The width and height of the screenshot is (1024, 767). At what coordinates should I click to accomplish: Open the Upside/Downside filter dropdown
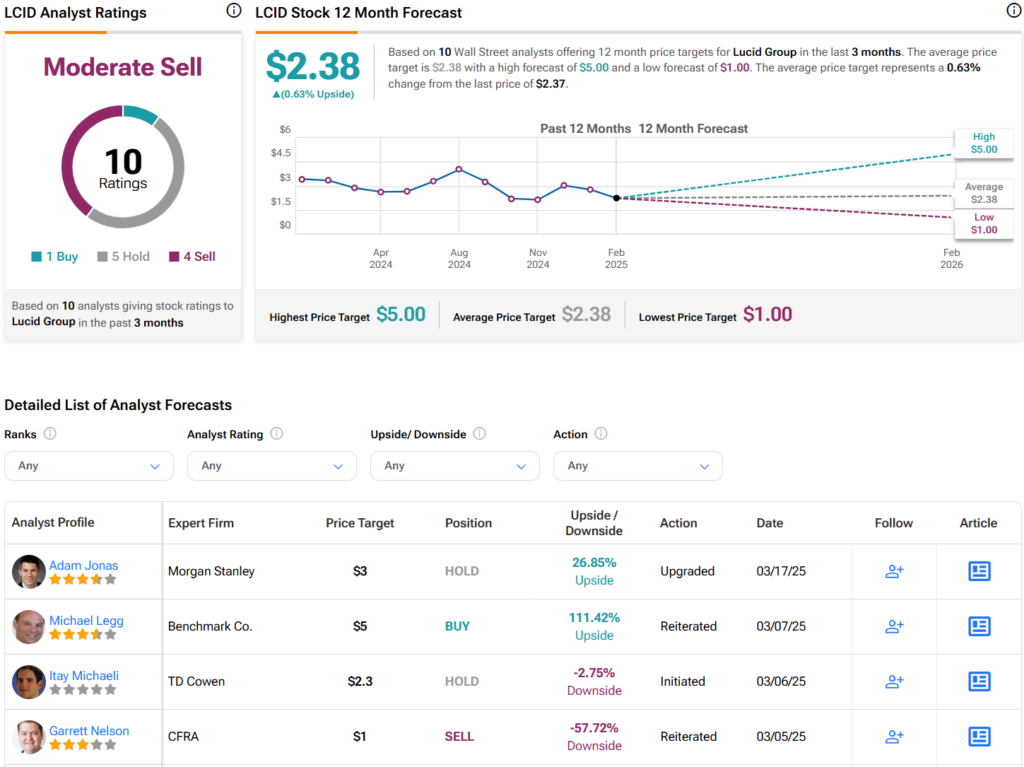point(455,466)
